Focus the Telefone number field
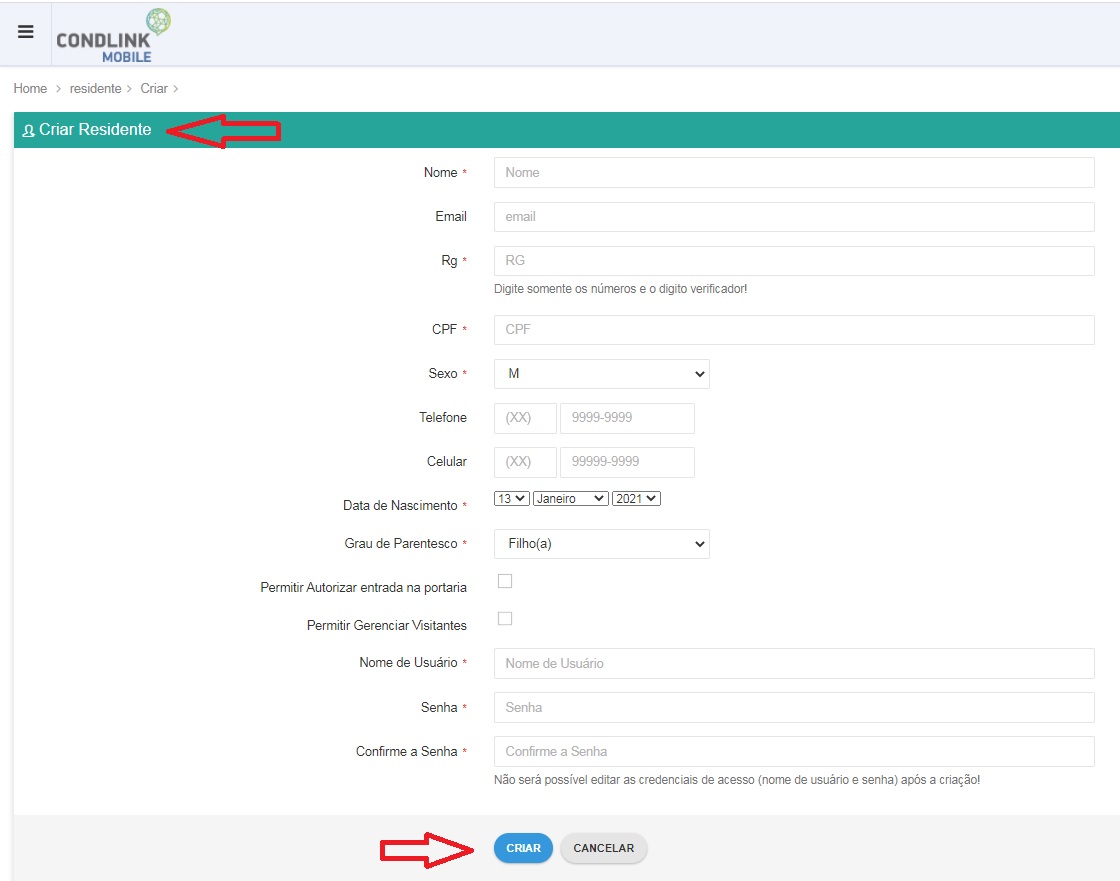Viewport: 1120px width, 881px height. point(627,418)
